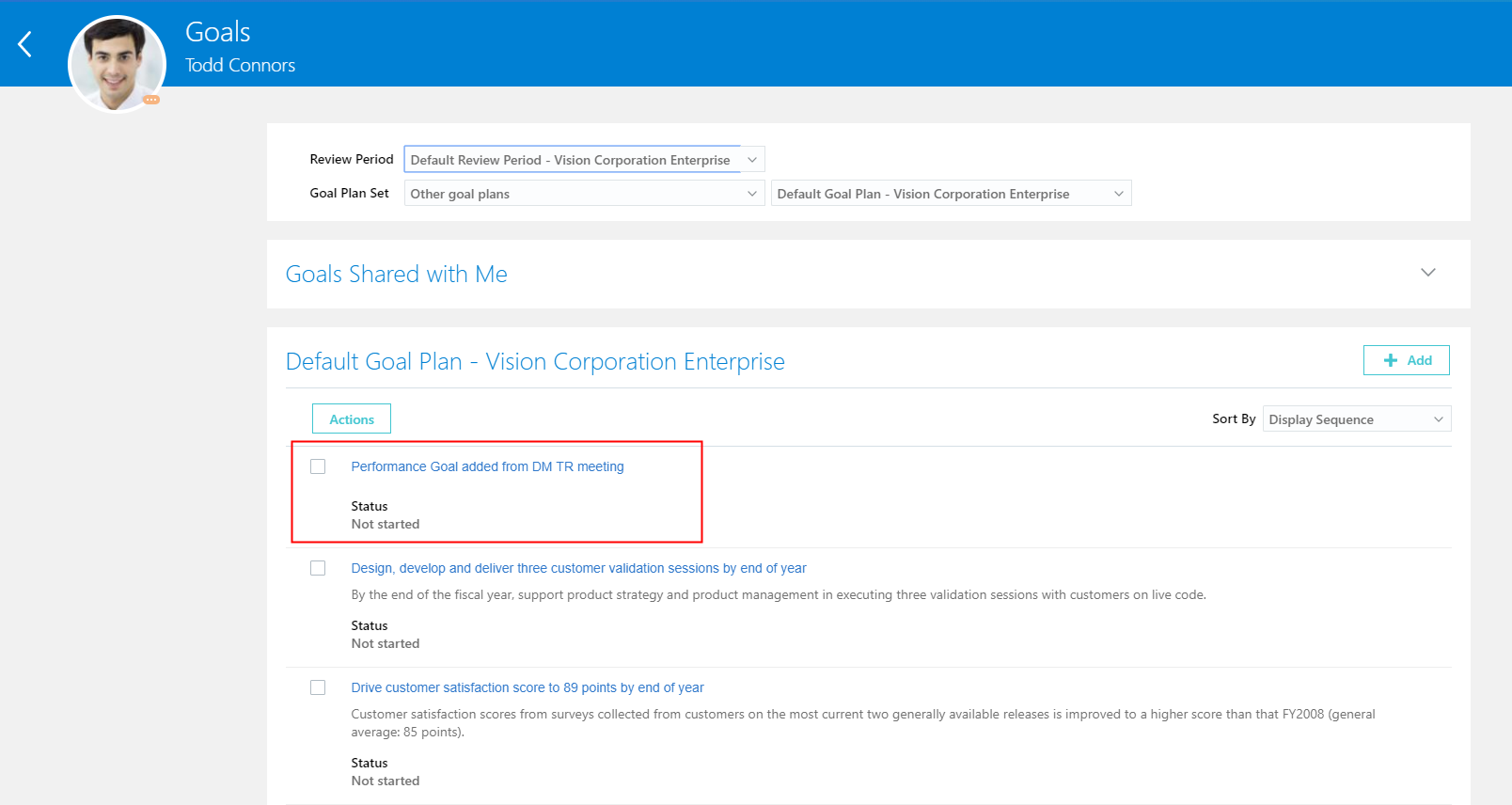Click the Add goal button

[1406, 360]
